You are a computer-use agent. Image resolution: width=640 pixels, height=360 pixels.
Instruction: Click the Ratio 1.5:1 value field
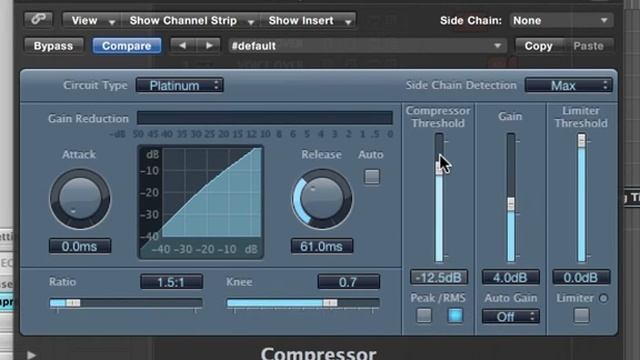(x=171, y=282)
